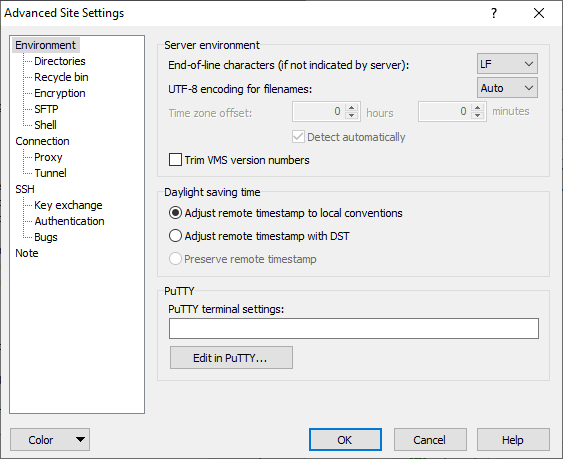Select Authentication under SSH
Screen dimensions: 563x459
pyautogui.click(x=69, y=221)
